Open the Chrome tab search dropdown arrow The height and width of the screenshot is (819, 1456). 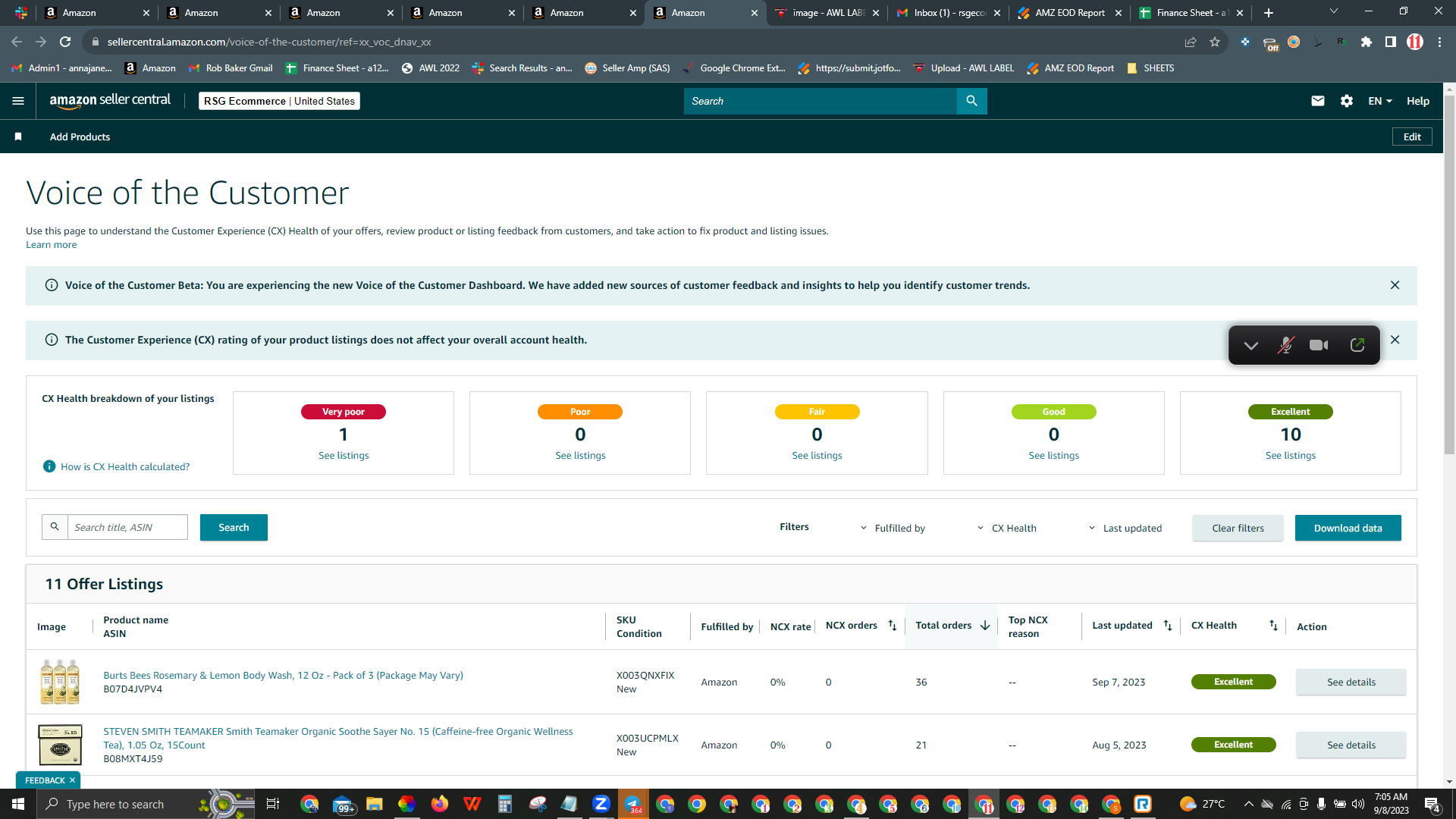pyautogui.click(x=1333, y=11)
